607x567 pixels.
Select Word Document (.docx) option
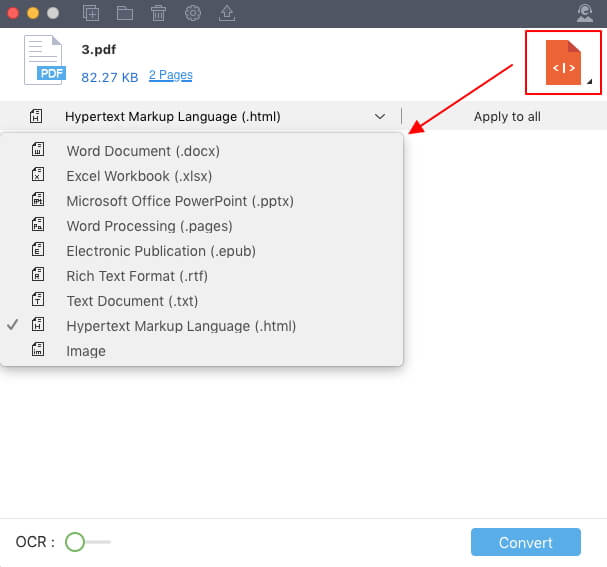(201, 151)
